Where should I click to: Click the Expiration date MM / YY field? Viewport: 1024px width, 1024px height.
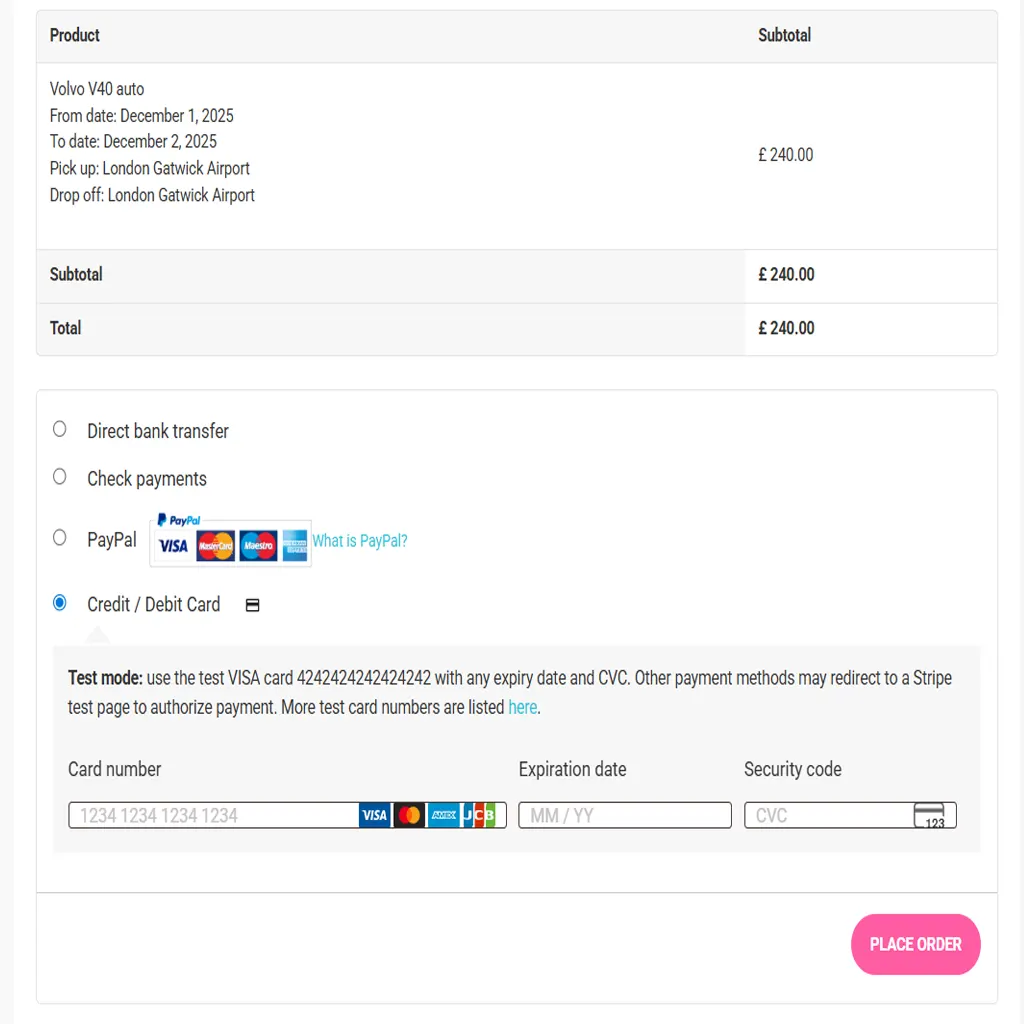(624, 816)
